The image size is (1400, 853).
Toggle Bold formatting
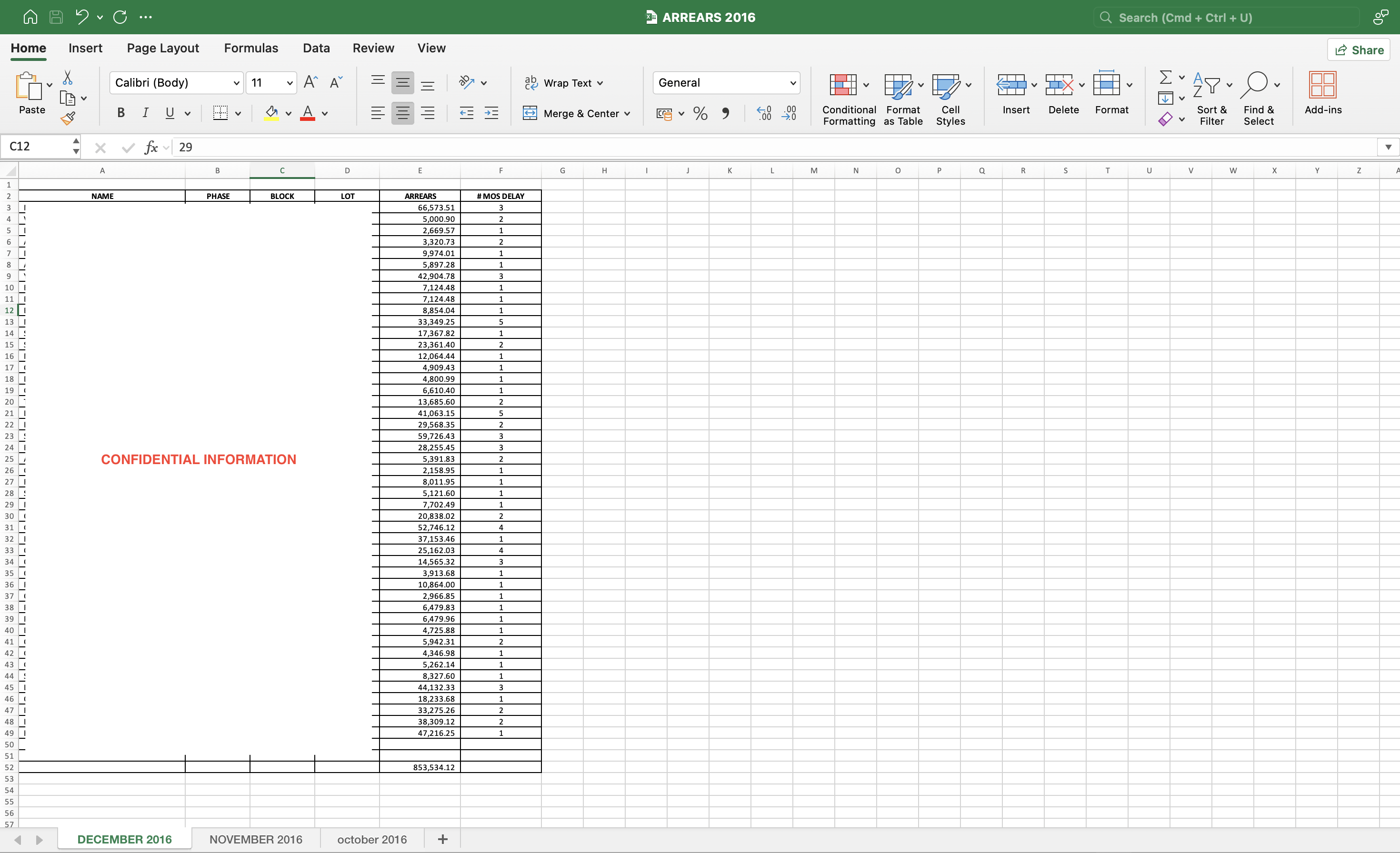(120, 113)
